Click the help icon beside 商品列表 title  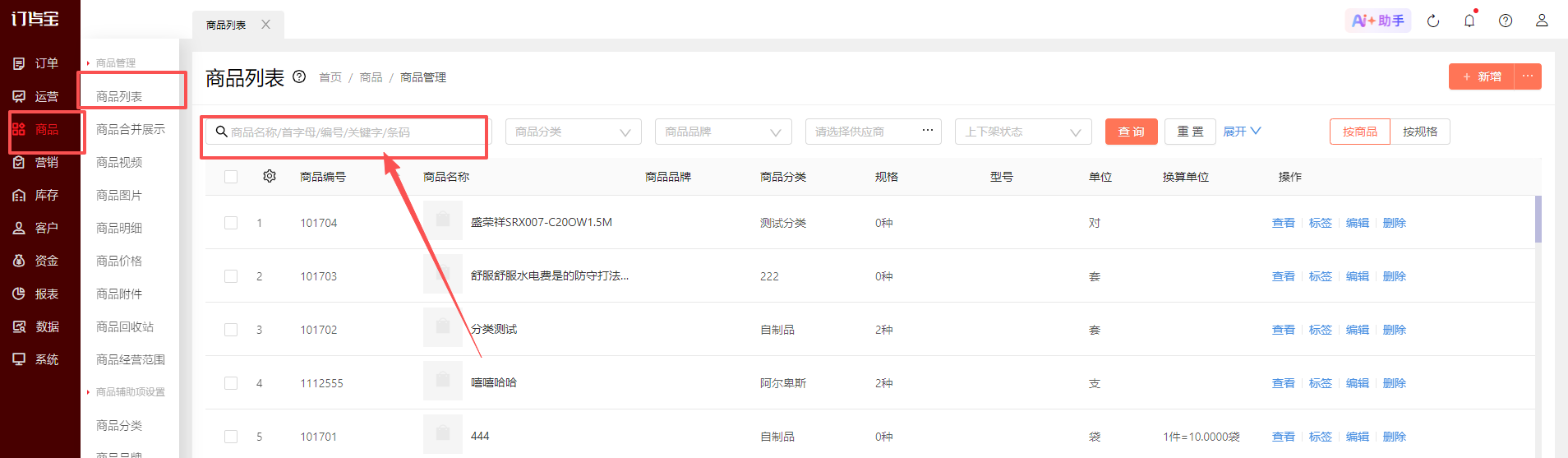tap(300, 76)
